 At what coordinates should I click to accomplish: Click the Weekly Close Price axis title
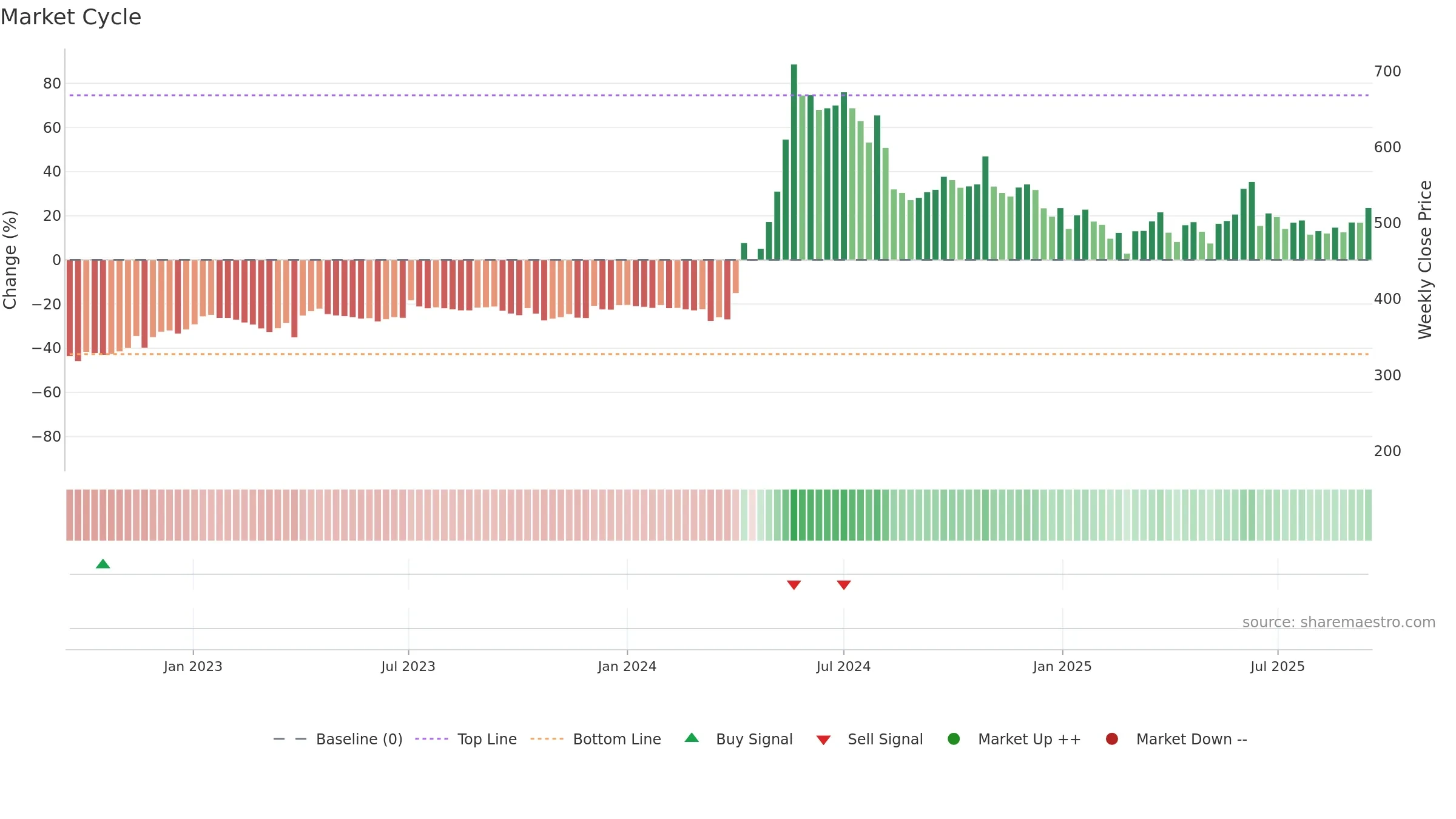coord(1425,260)
